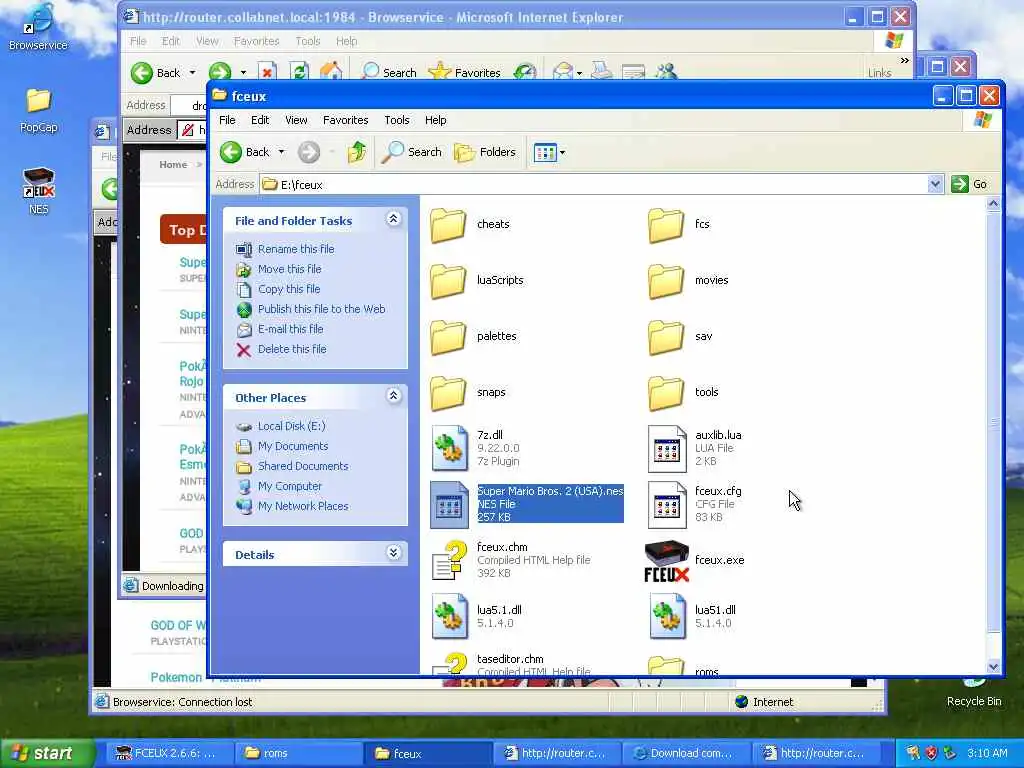Click Delete this file link
The image size is (1024, 768).
tap(292, 349)
